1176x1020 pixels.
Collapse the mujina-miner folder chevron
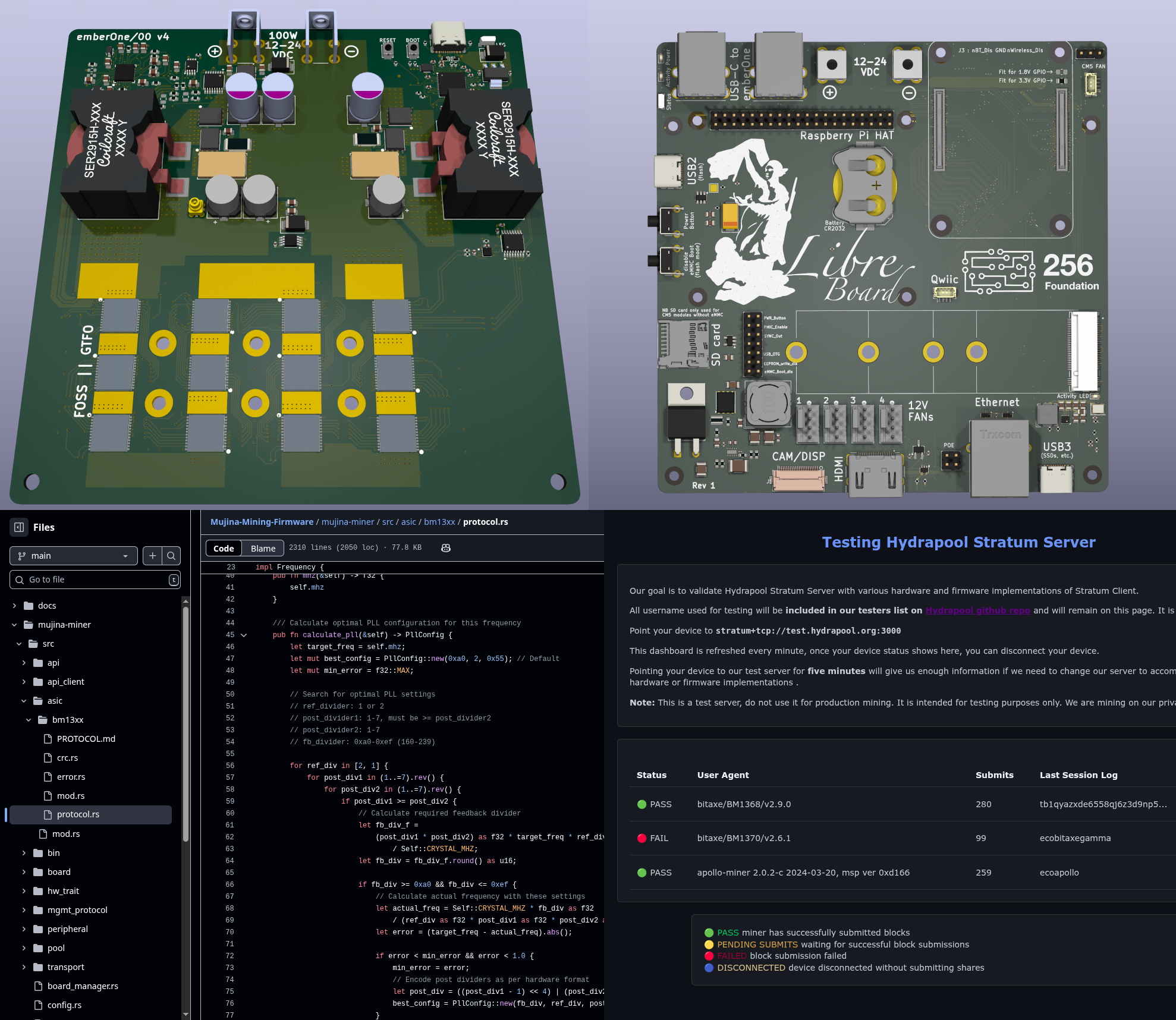(14, 625)
